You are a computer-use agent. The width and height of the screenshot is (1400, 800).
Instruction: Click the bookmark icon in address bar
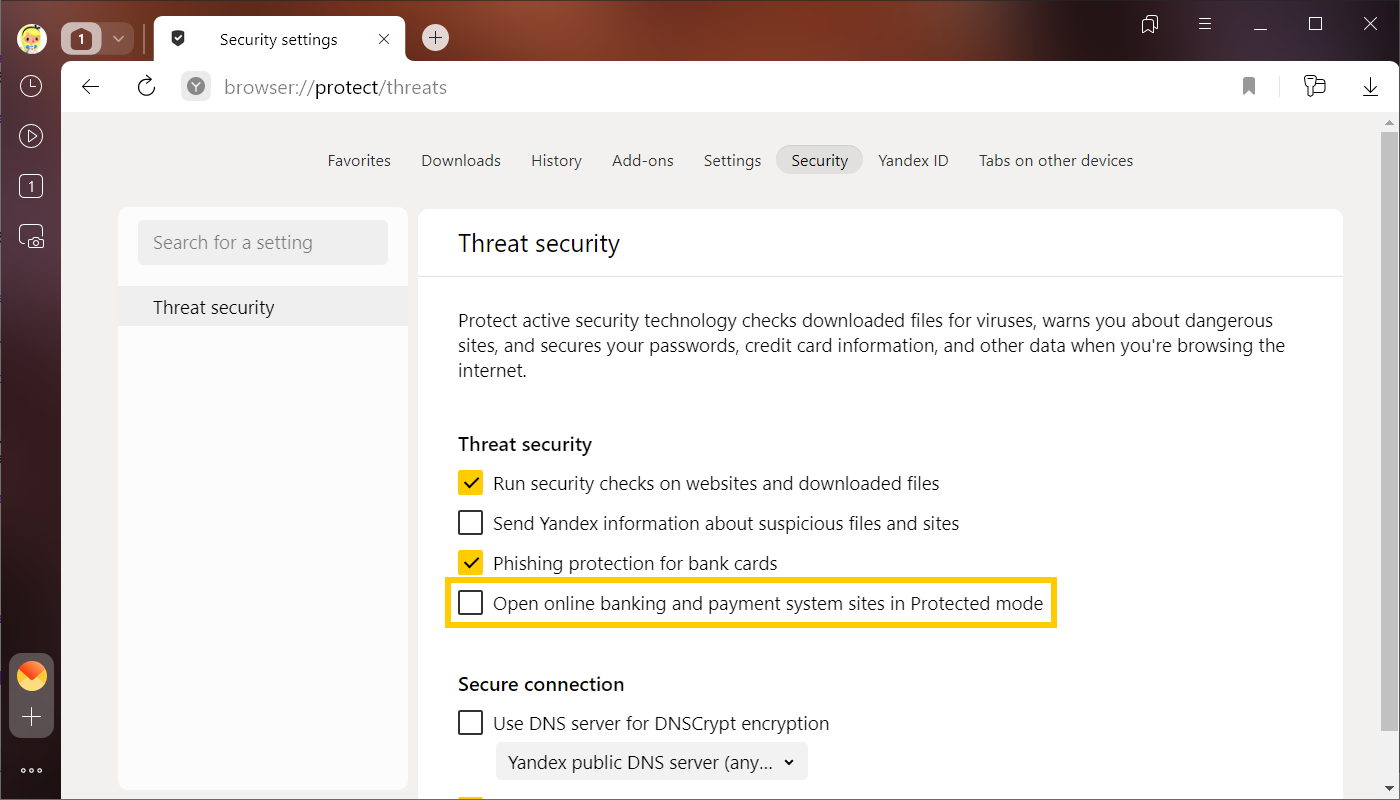tap(1249, 87)
